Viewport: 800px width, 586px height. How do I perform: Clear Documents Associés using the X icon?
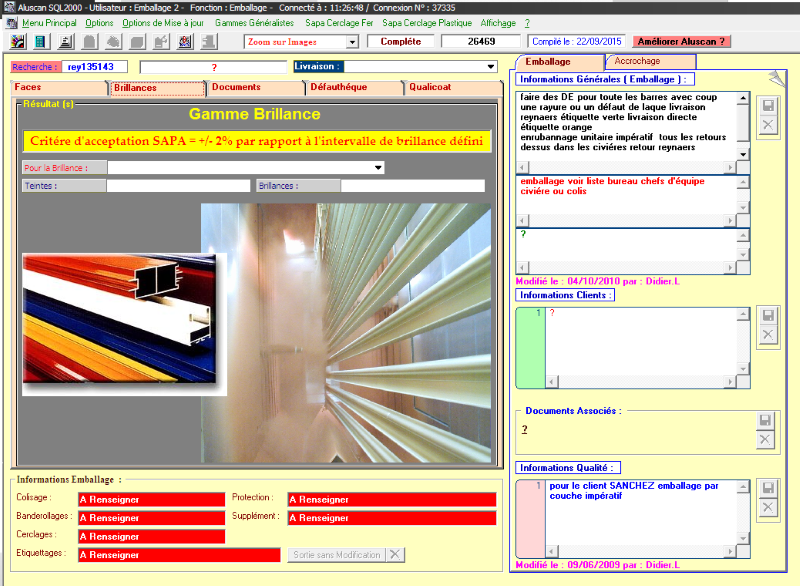[765, 440]
